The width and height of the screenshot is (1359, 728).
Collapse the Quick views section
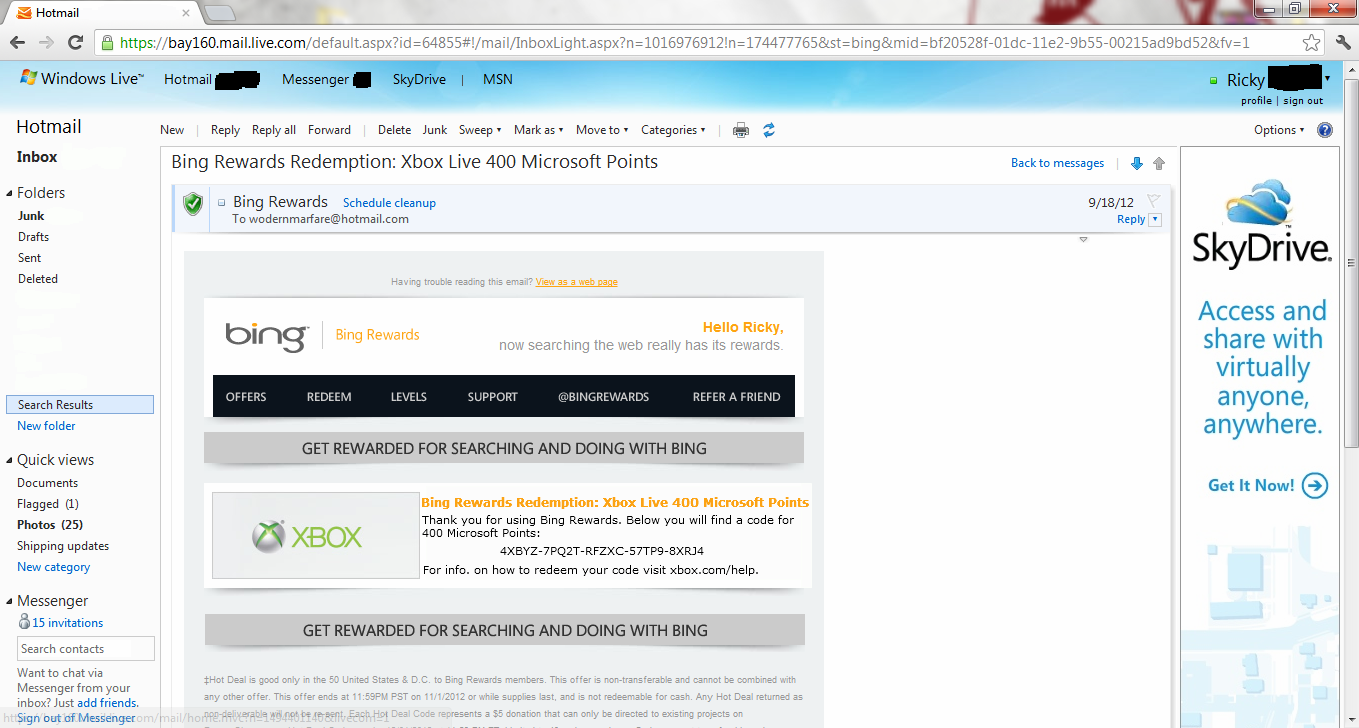tap(9, 460)
